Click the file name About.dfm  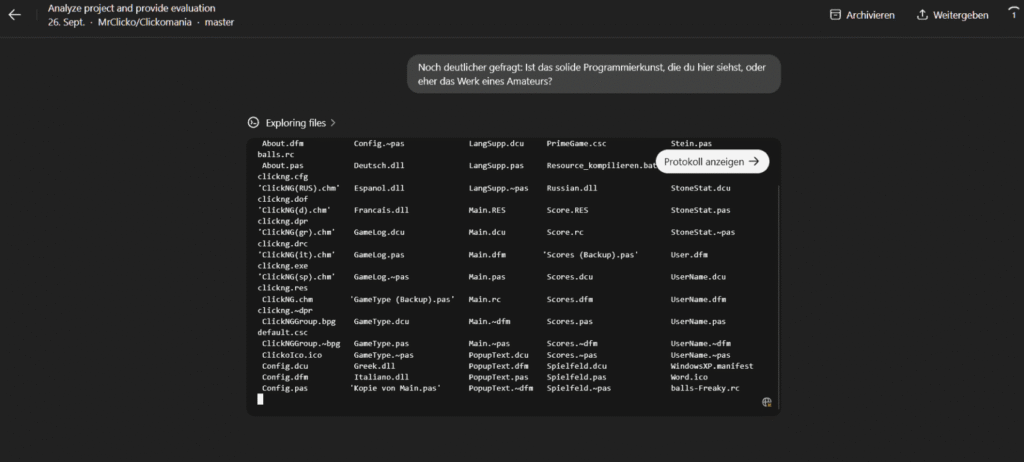pos(283,143)
